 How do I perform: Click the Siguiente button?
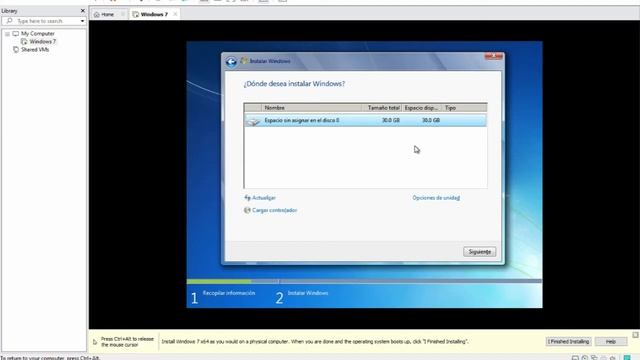coord(480,252)
